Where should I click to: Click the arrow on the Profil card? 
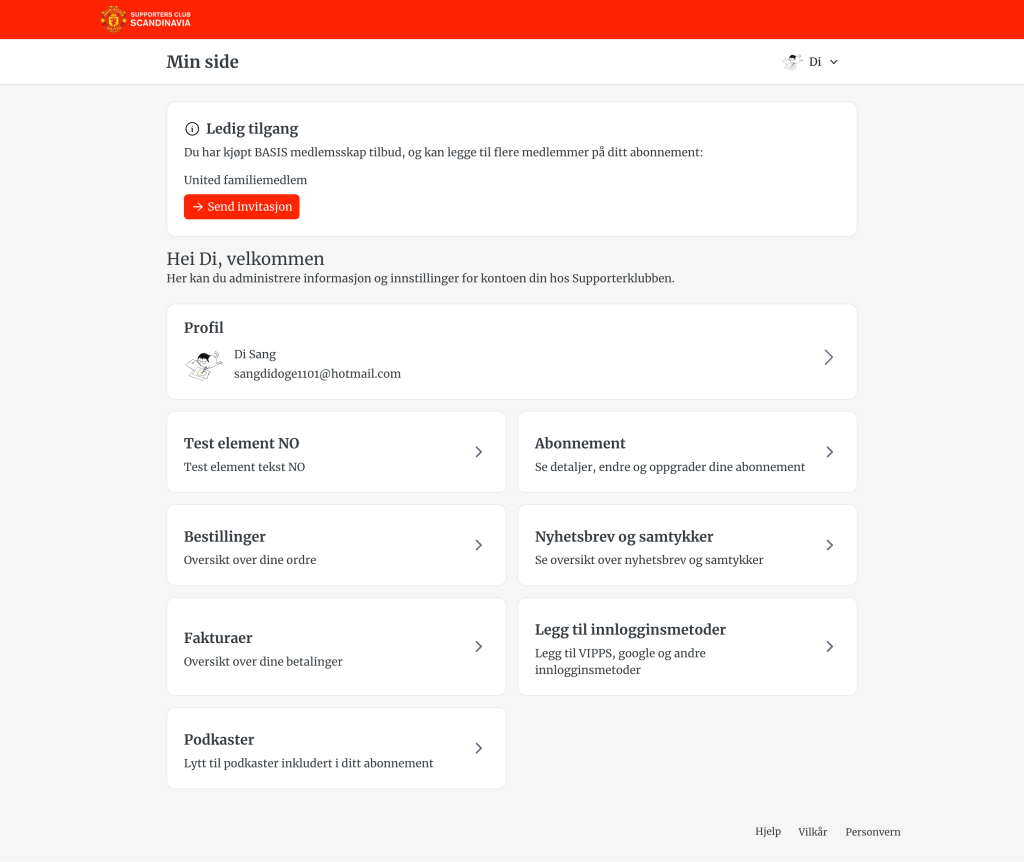[828, 357]
